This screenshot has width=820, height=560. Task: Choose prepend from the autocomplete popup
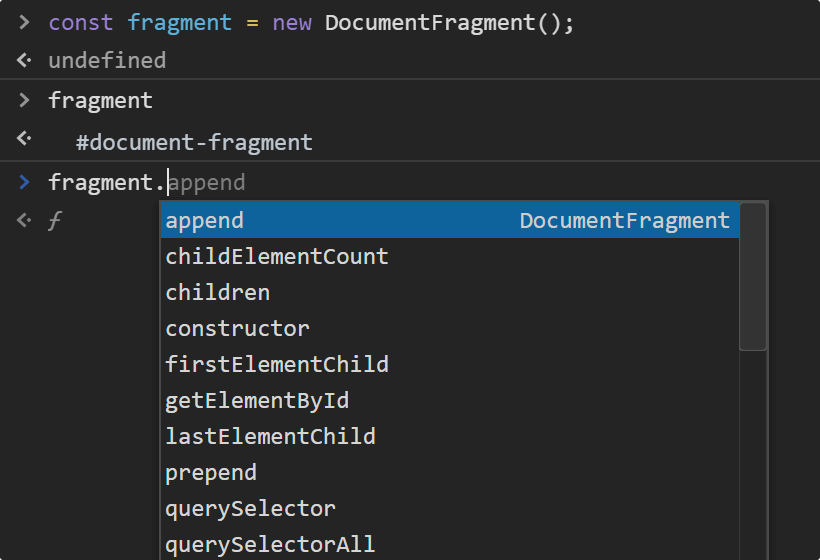click(211, 473)
